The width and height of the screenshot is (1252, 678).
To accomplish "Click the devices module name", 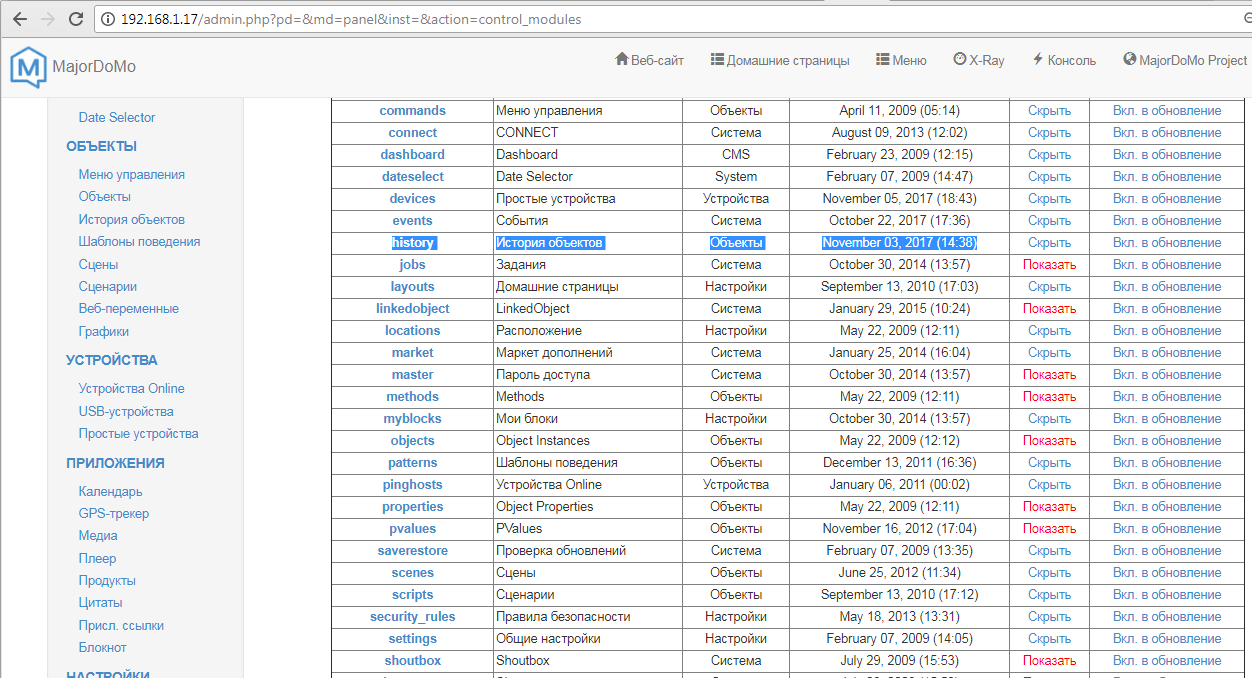I will (413, 198).
